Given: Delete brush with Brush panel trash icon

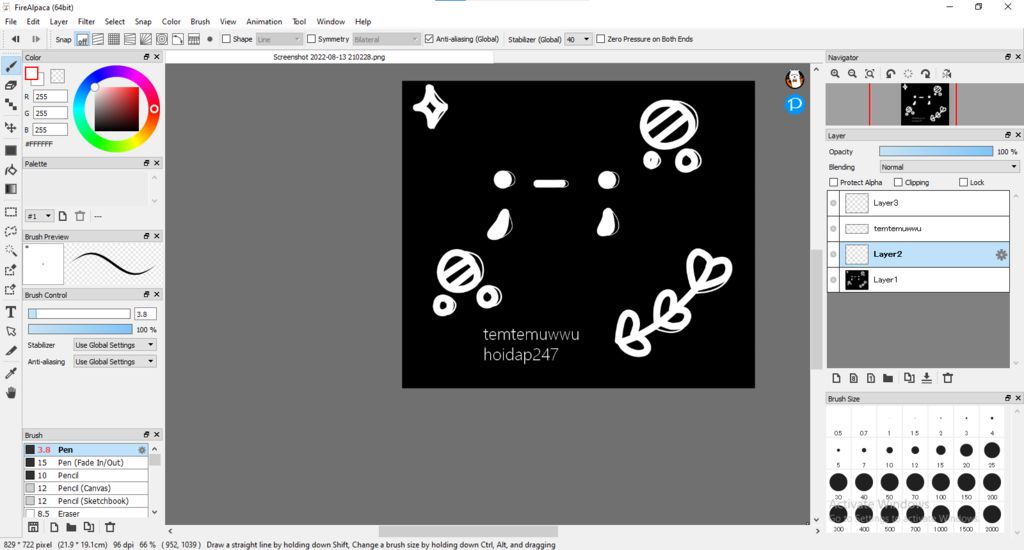Looking at the screenshot, I should 110,527.
